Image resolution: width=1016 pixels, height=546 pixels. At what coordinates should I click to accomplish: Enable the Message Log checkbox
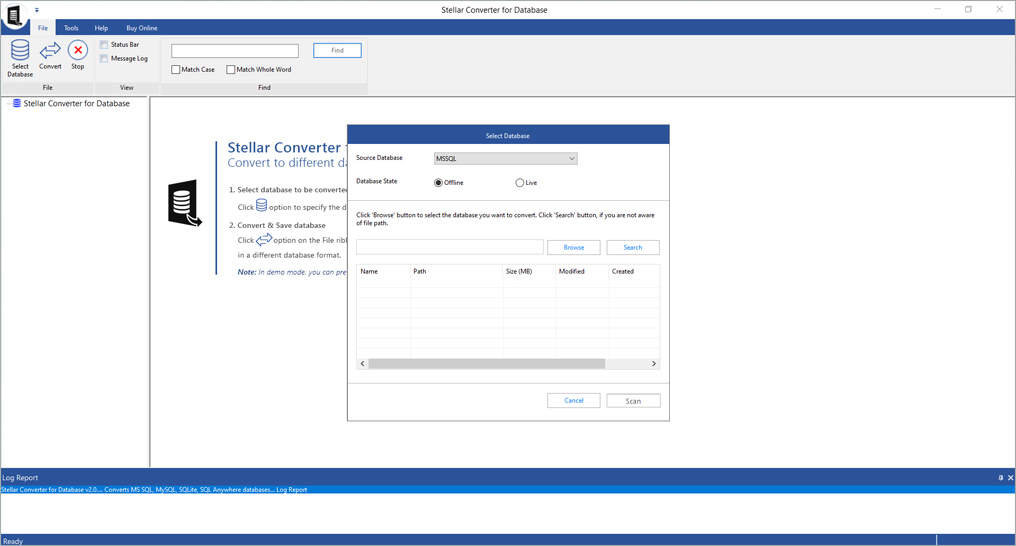tap(104, 58)
